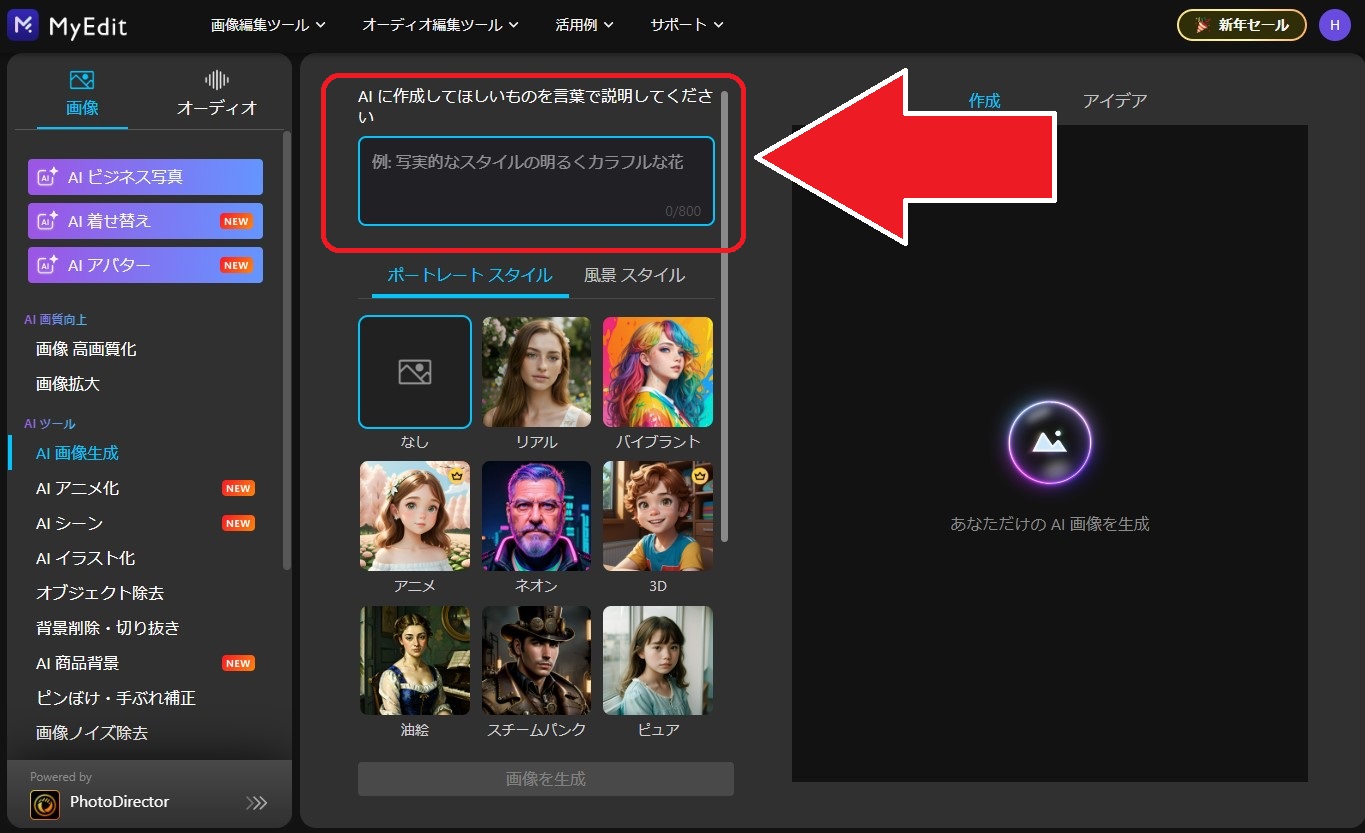The image size is (1365, 833).
Task: Open the 作成 tab
Action: tap(985, 100)
